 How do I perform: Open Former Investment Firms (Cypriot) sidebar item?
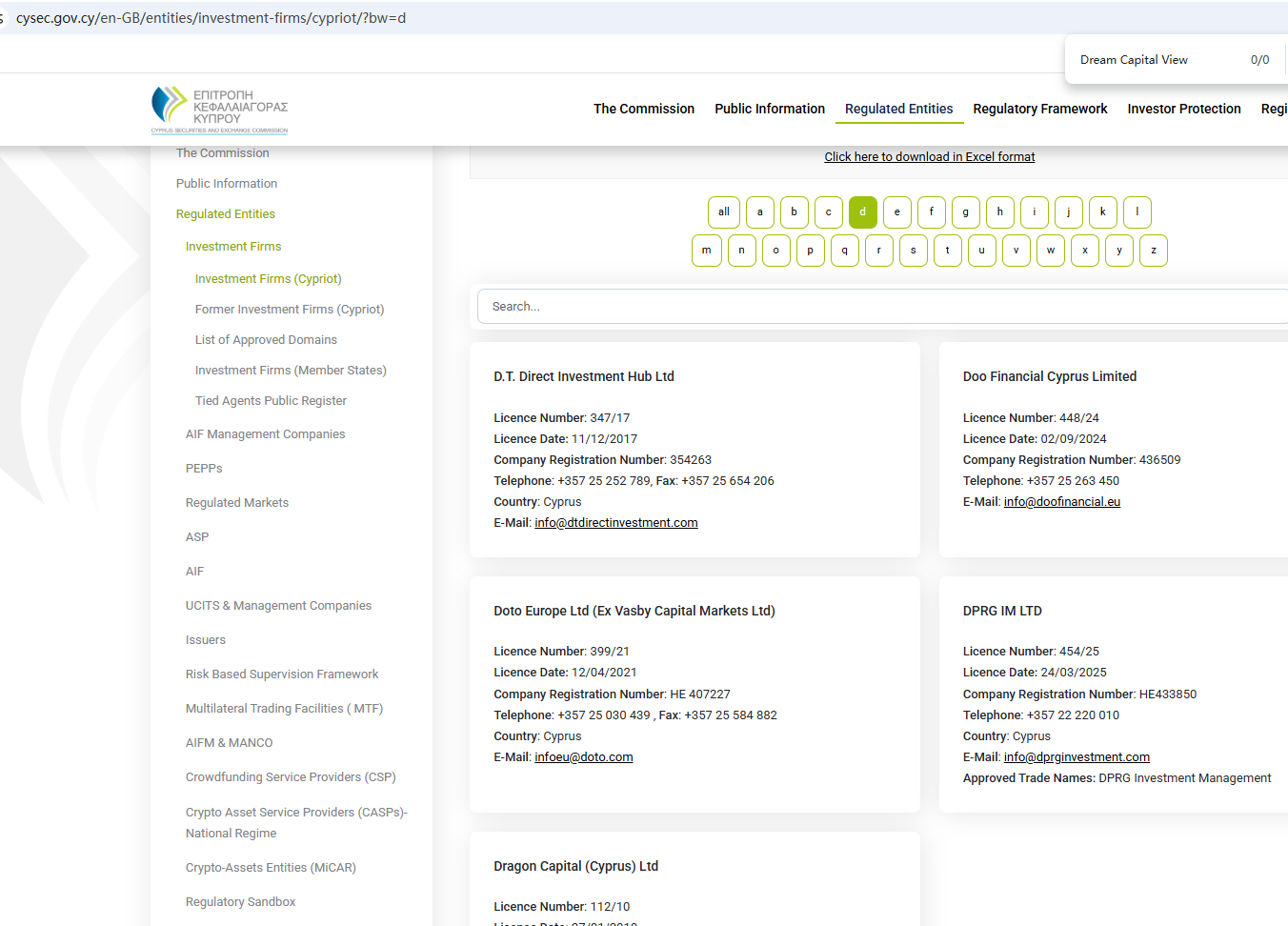290,310
